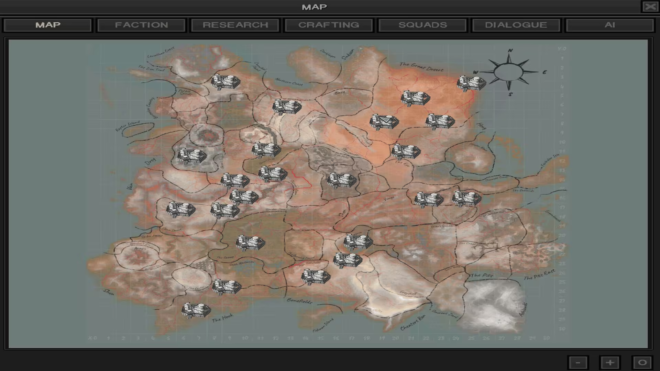Image resolution: width=660 pixels, height=371 pixels.
Task: Select the westernmost town icon on the map
Action: pyautogui.click(x=181, y=208)
